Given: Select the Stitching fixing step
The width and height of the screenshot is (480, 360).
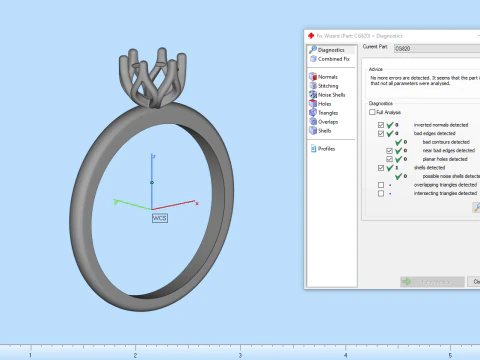Looking at the screenshot, I should pos(323,86).
